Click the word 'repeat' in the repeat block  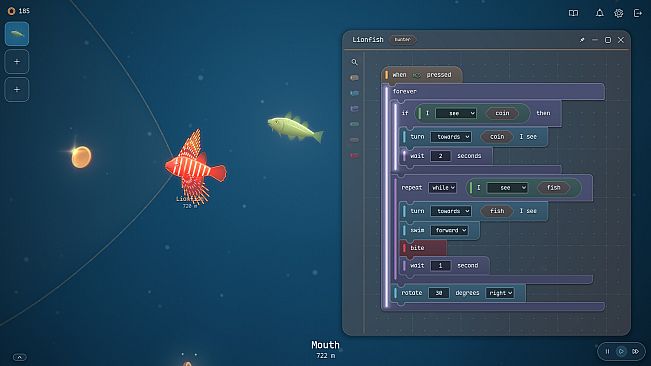coord(411,188)
